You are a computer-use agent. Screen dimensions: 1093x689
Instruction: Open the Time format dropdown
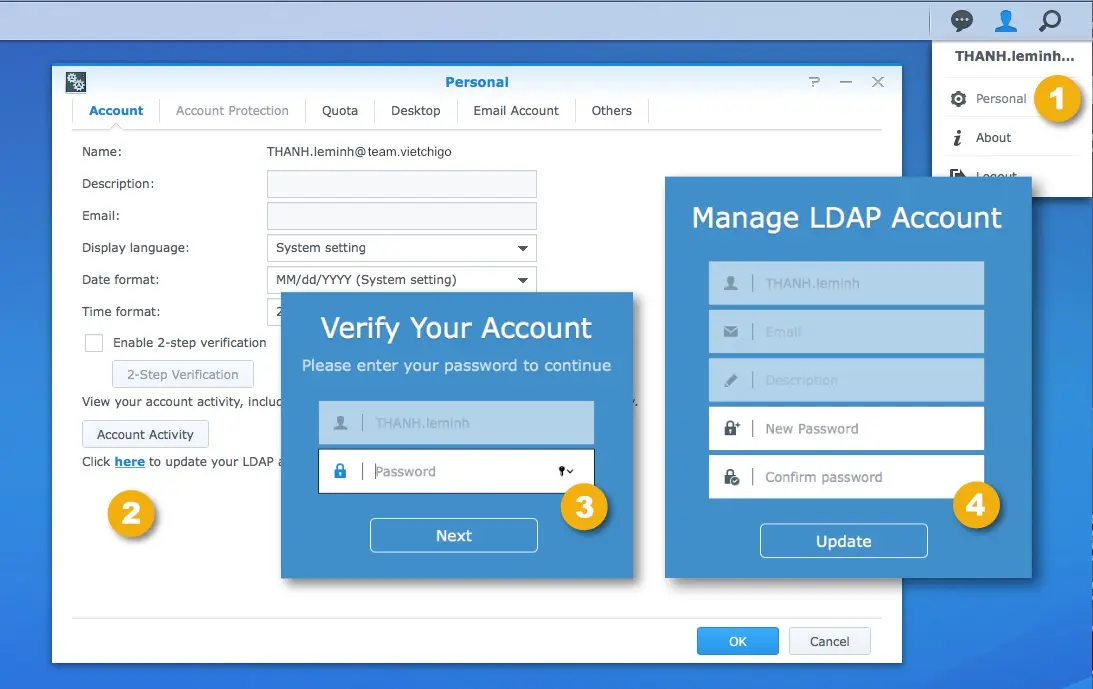[x=274, y=312]
